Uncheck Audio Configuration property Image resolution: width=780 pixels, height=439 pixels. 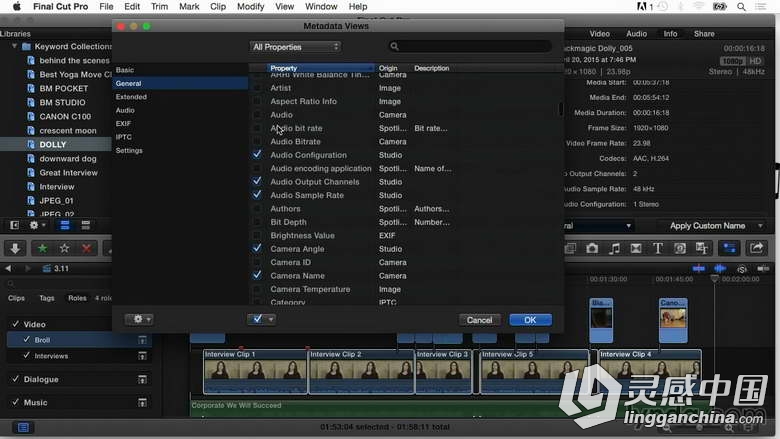coord(257,155)
